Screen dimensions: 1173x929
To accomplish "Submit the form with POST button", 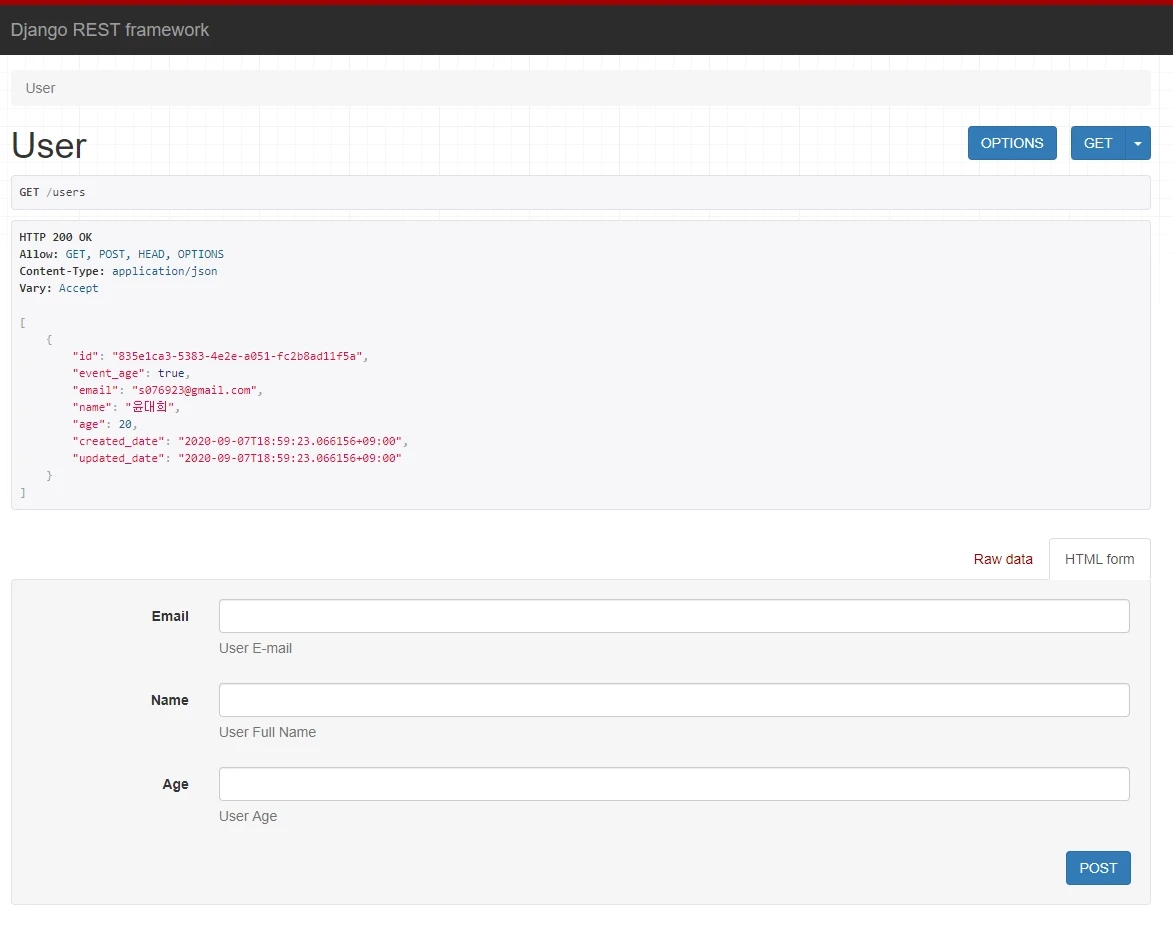I will click(x=1097, y=868).
